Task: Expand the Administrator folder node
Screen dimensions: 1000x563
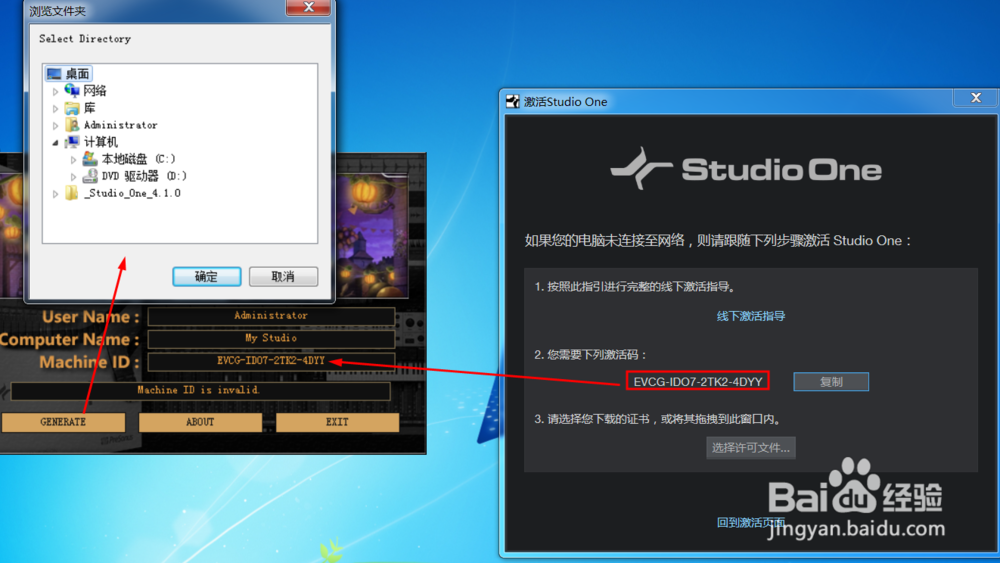Action: pyautogui.click(x=55, y=126)
